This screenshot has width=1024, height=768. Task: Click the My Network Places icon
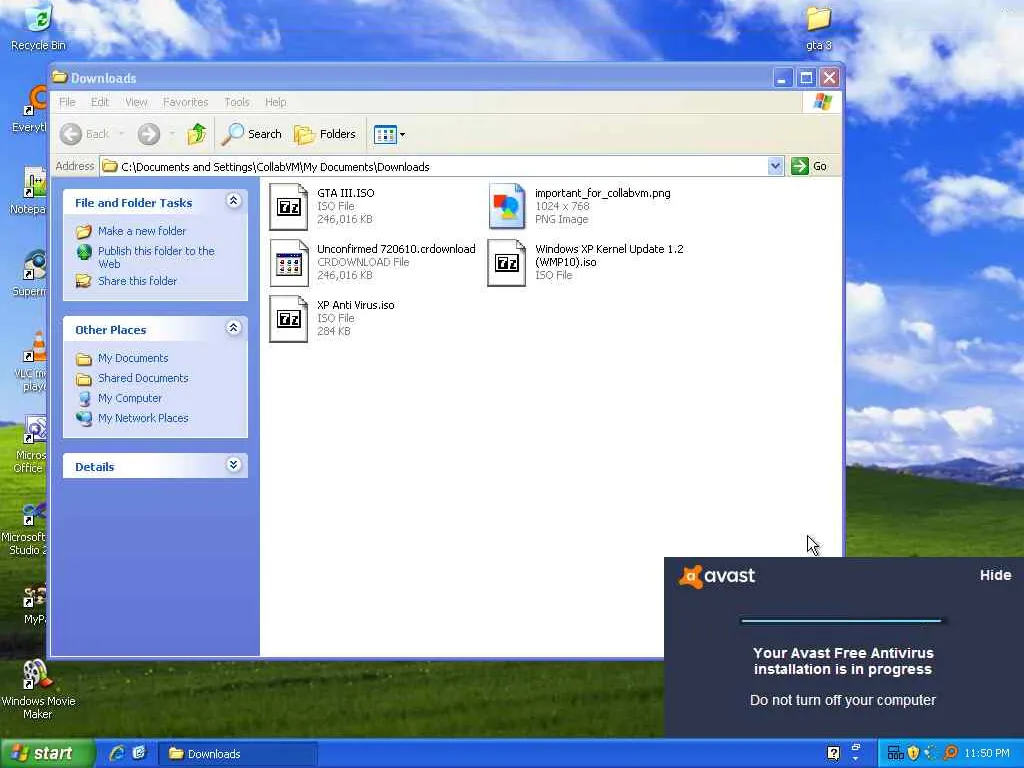click(84, 418)
